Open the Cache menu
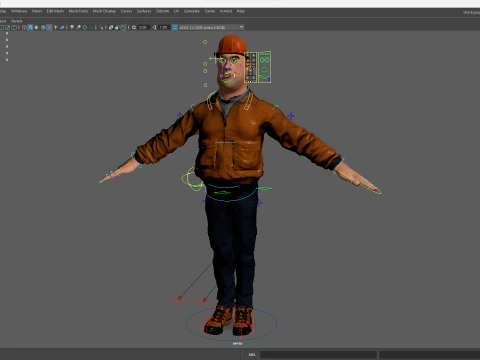The height and width of the screenshot is (360, 480). [210, 11]
